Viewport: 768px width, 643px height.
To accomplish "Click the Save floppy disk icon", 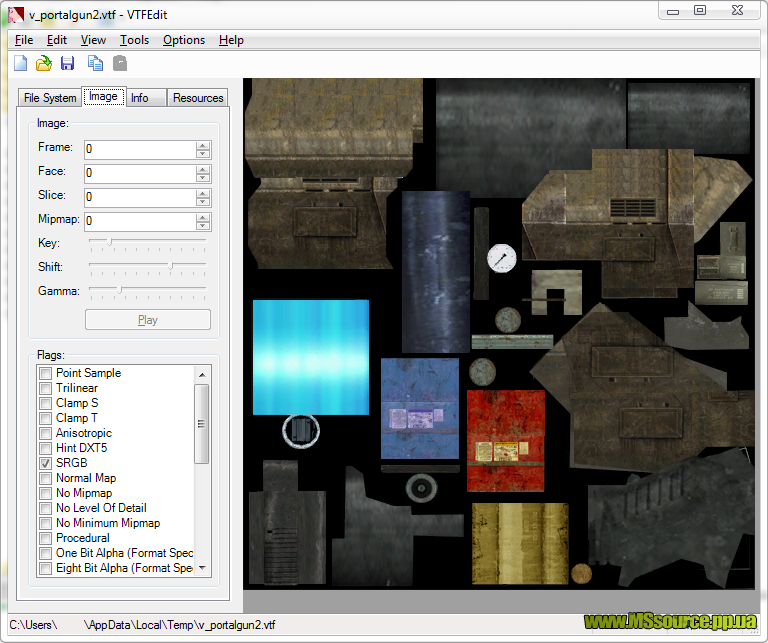I will click(x=68, y=63).
